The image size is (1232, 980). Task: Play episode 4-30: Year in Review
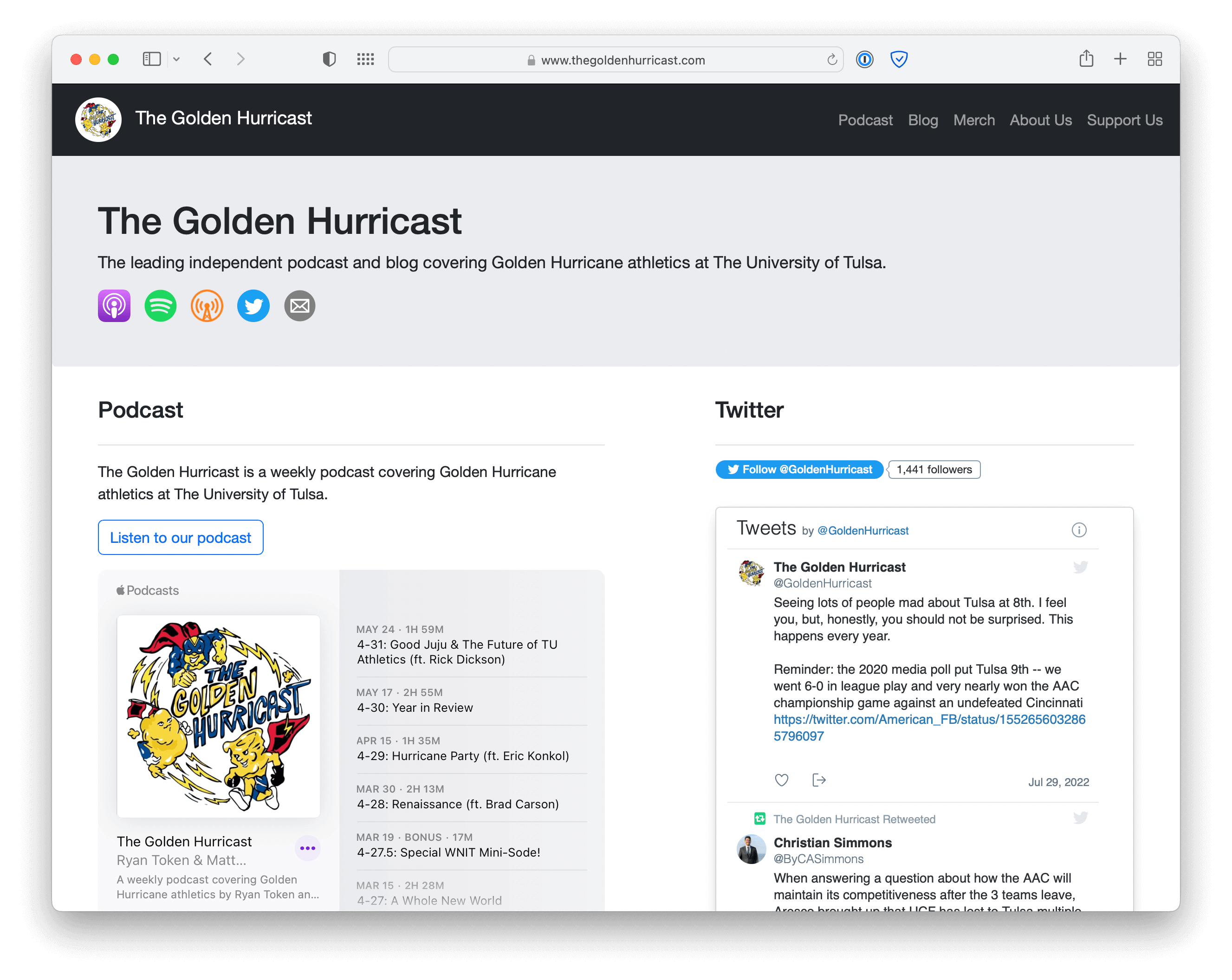coord(472,701)
